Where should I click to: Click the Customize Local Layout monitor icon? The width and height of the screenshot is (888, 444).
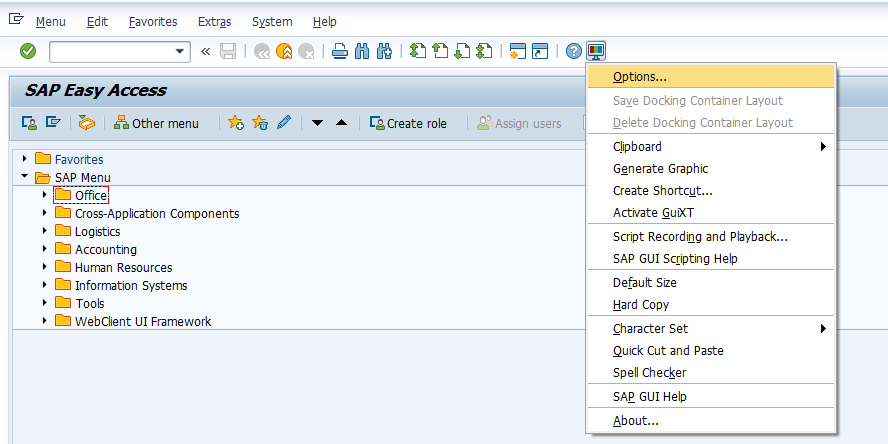(x=596, y=52)
